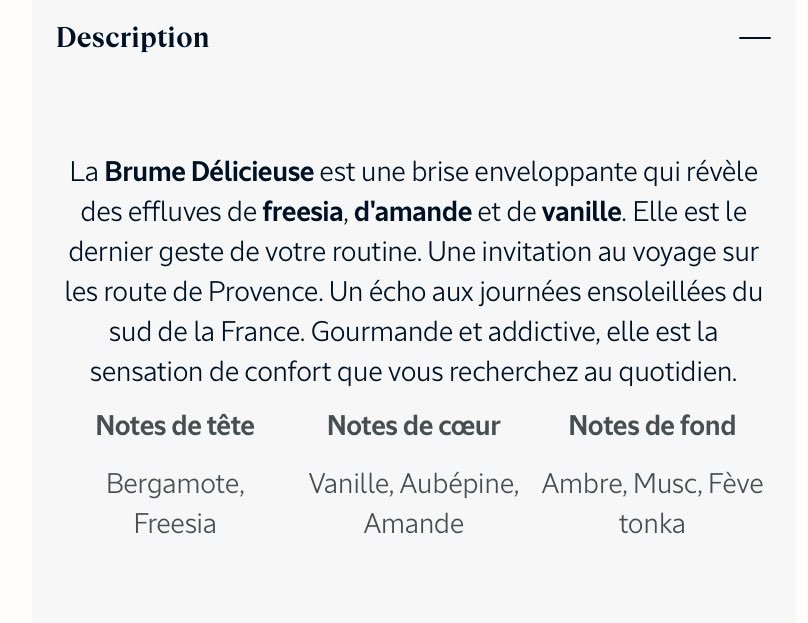Select "Amande" under Notes de cœur

click(x=414, y=524)
